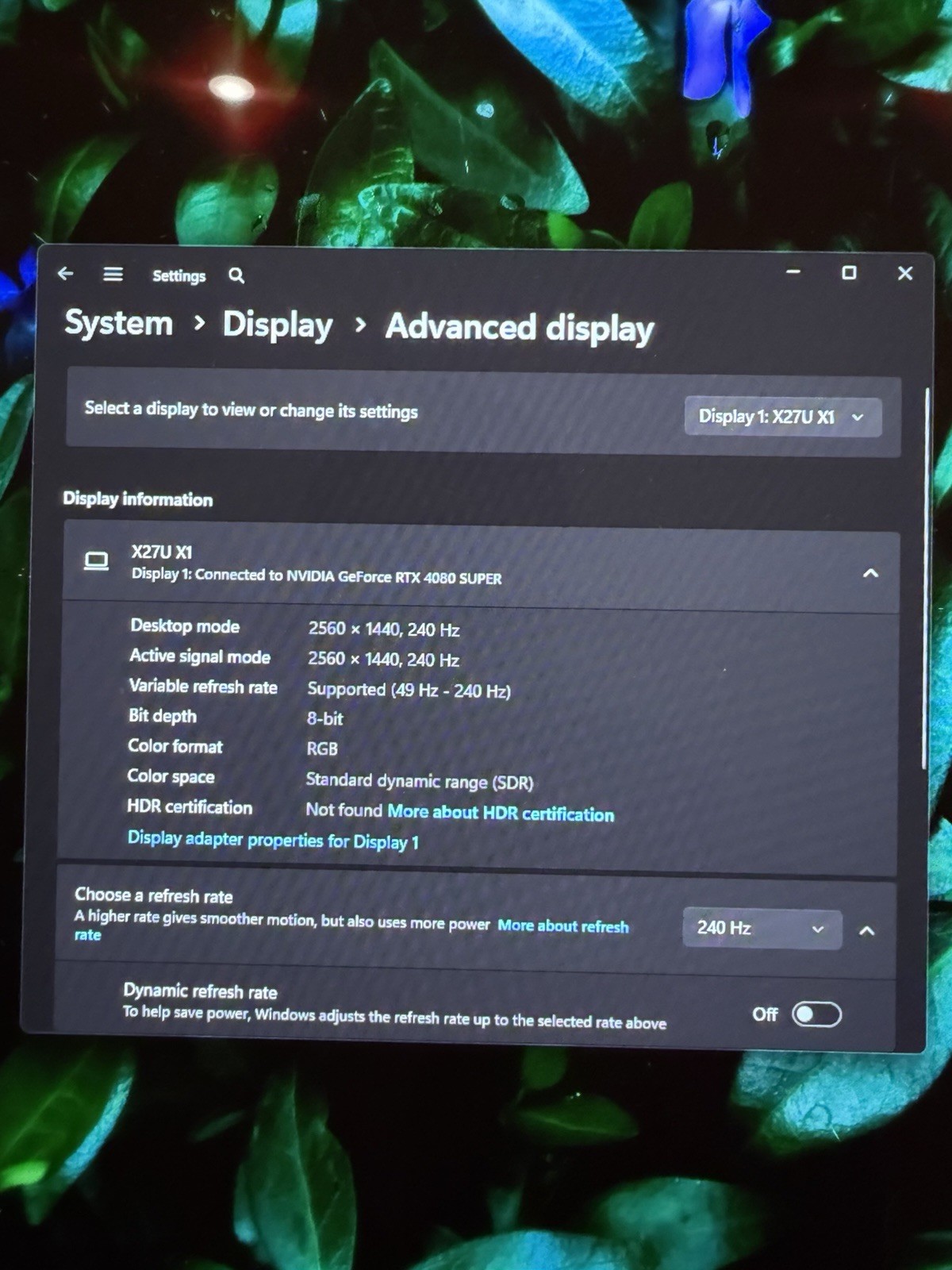Click the Not found HDR certification value

[x=344, y=810]
